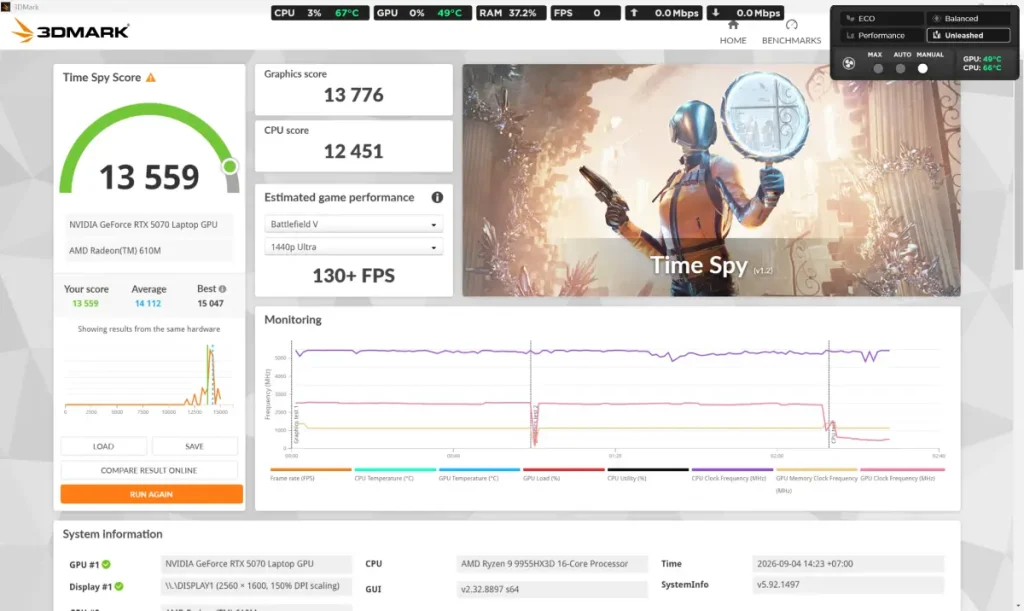Viewport: 1024px width, 611px height.
Task: Select the MANUAL fan mode radio button
Action: [922, 69]
